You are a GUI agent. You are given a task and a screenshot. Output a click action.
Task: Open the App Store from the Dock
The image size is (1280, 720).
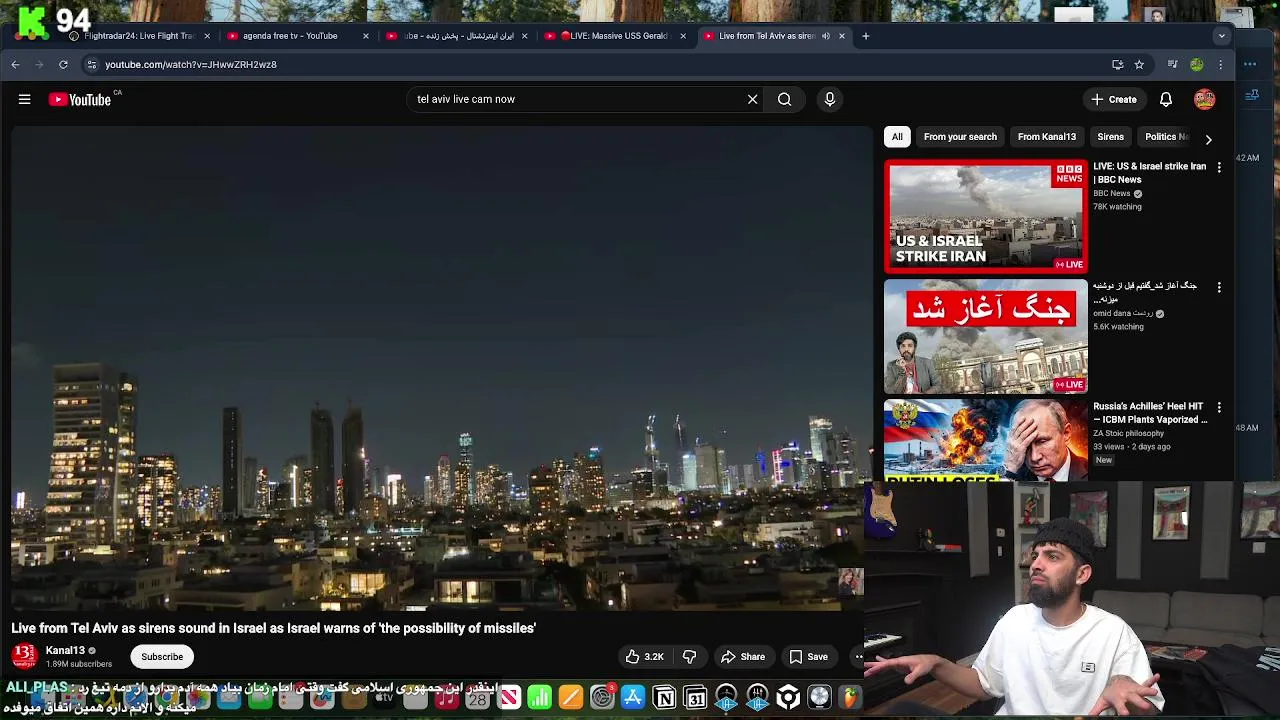(x=633, y=697)
